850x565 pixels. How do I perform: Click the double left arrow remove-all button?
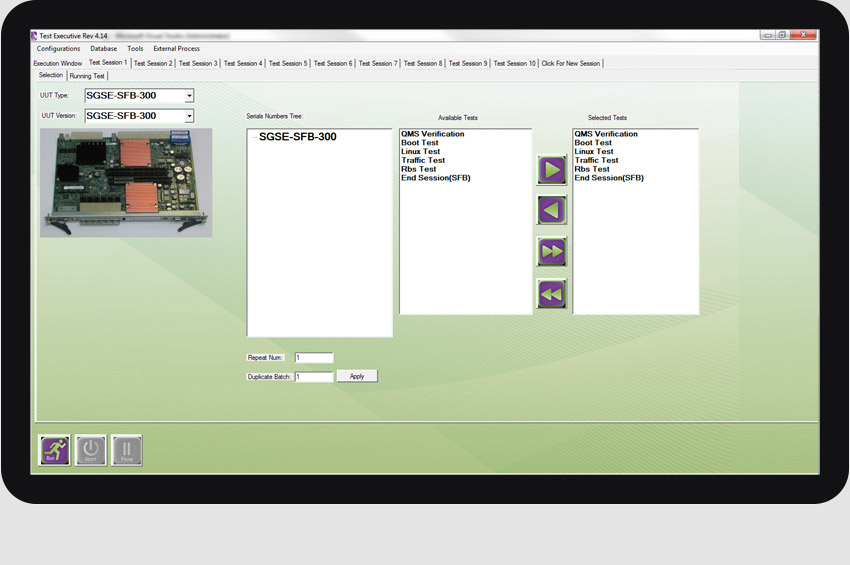click(x=552, y=294)
